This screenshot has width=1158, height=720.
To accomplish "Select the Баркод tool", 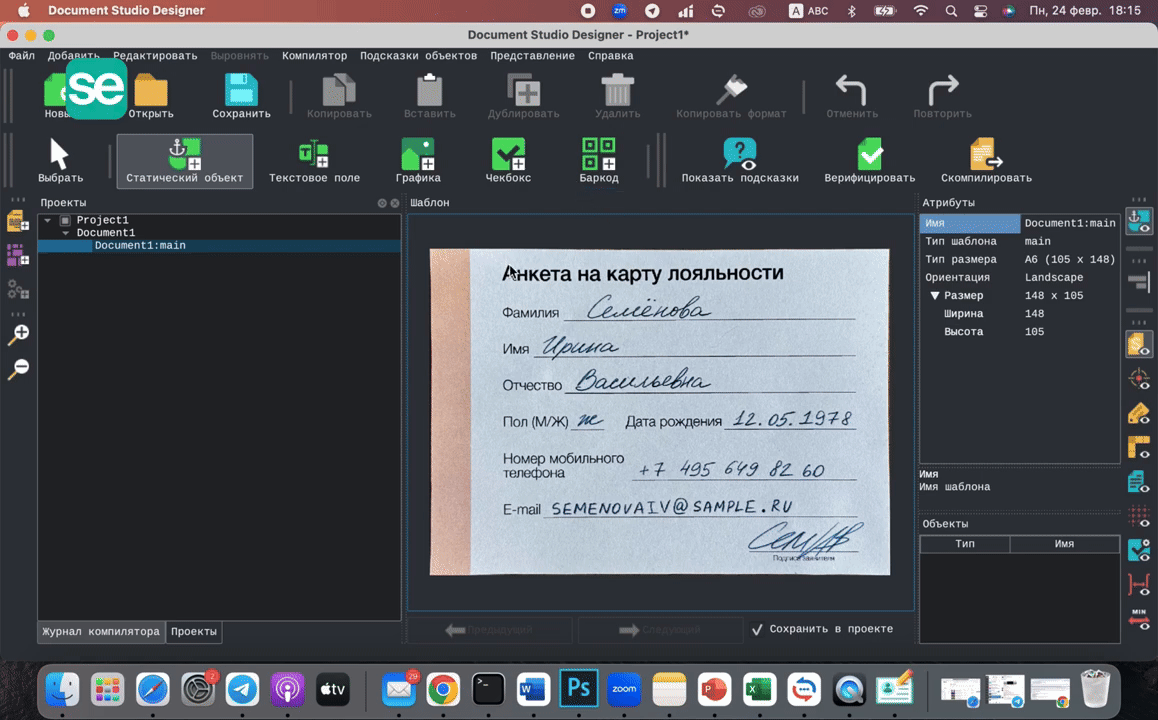I will click(597, 160).
